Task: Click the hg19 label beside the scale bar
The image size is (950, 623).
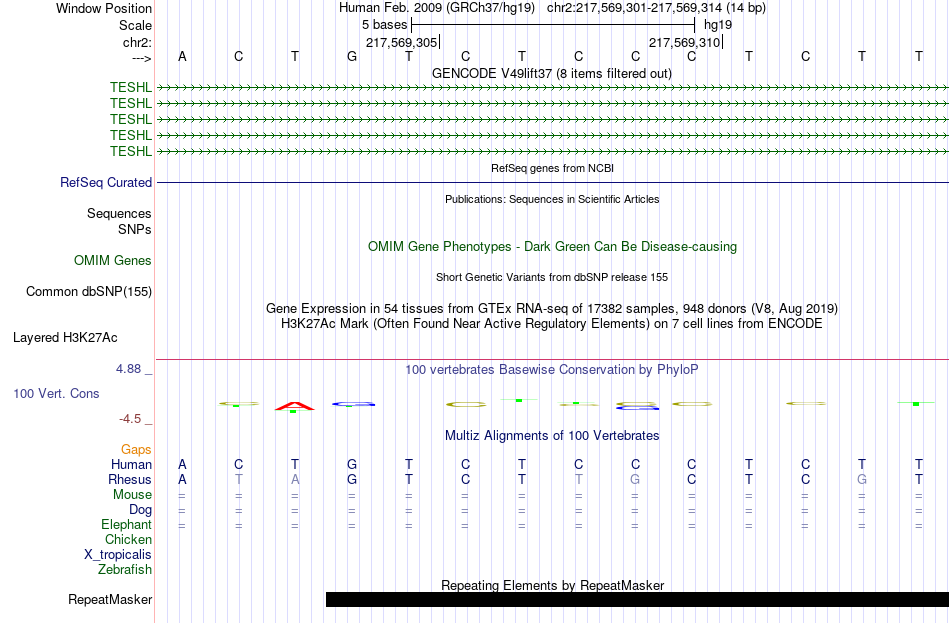Action: point(718,25)
